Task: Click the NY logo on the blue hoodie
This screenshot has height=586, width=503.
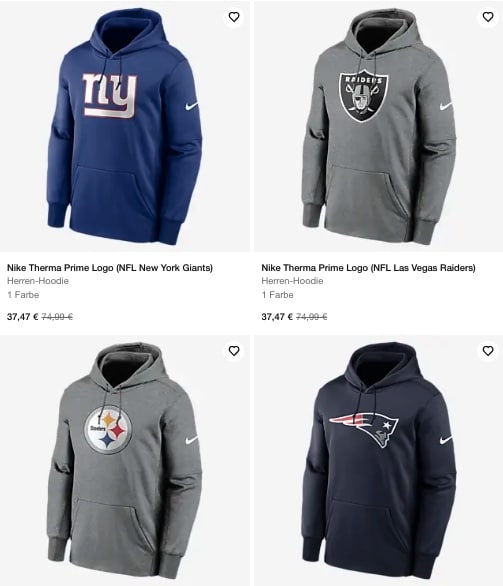Action: click(x=109, y=96)
